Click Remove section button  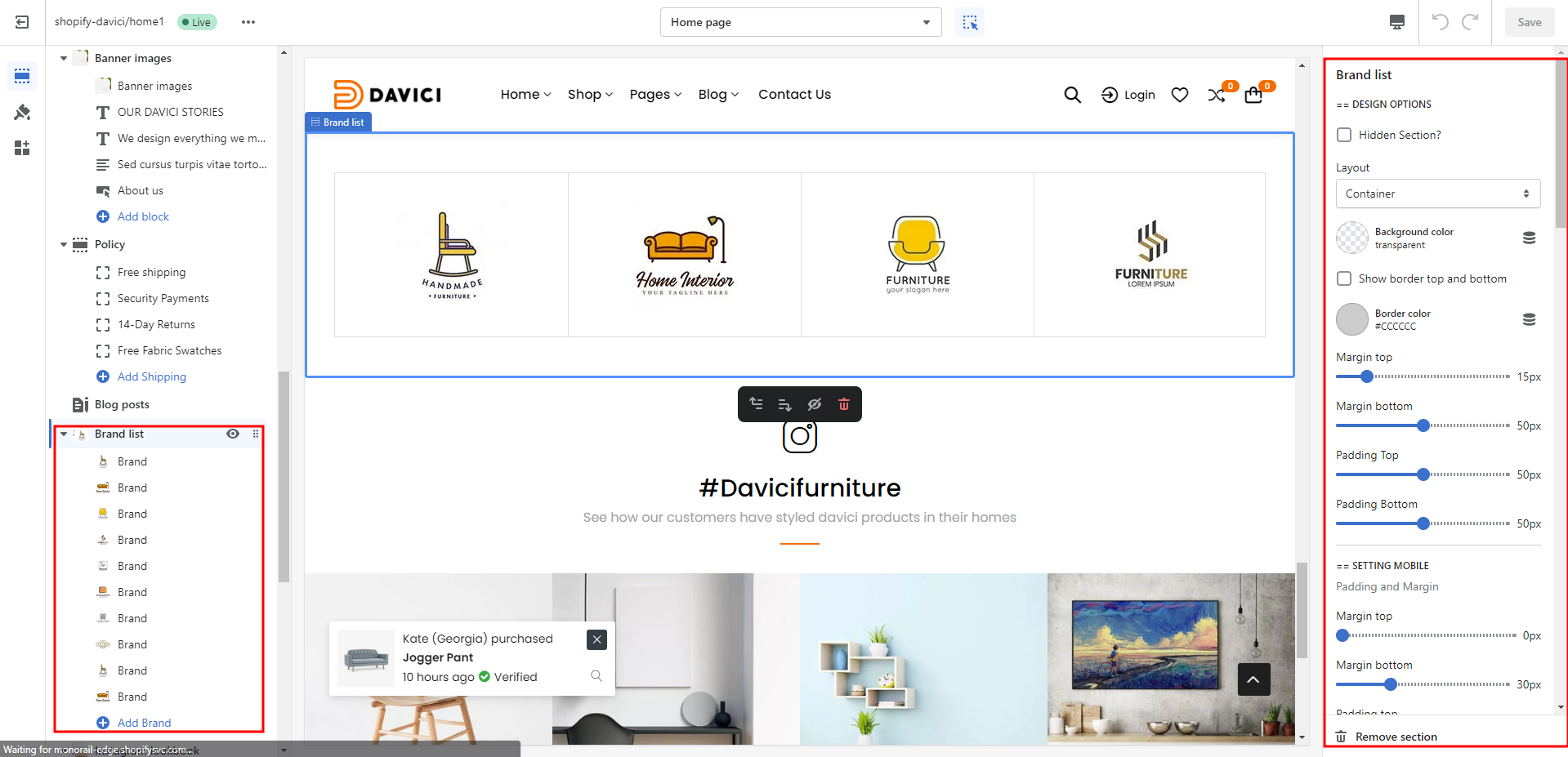click(1396, 737)
